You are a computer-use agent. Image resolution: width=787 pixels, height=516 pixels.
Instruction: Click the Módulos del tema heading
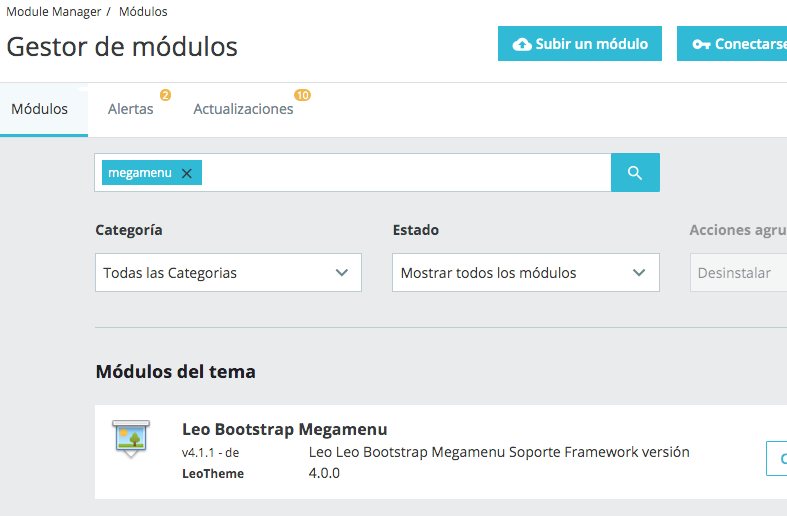pyautogui.click(x=176, y=371)
